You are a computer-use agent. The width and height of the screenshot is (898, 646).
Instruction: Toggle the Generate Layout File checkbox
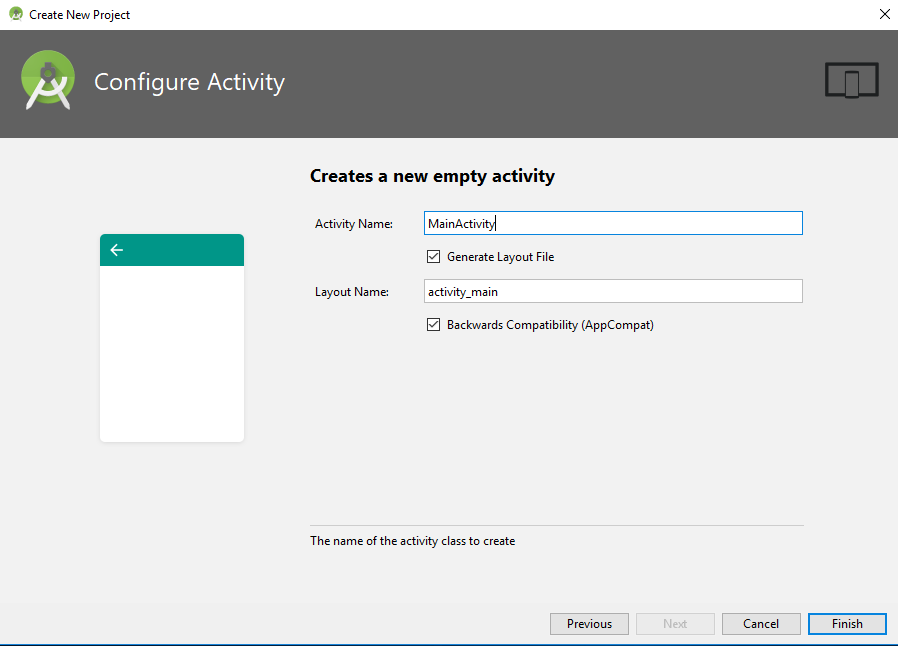(434, 257)
